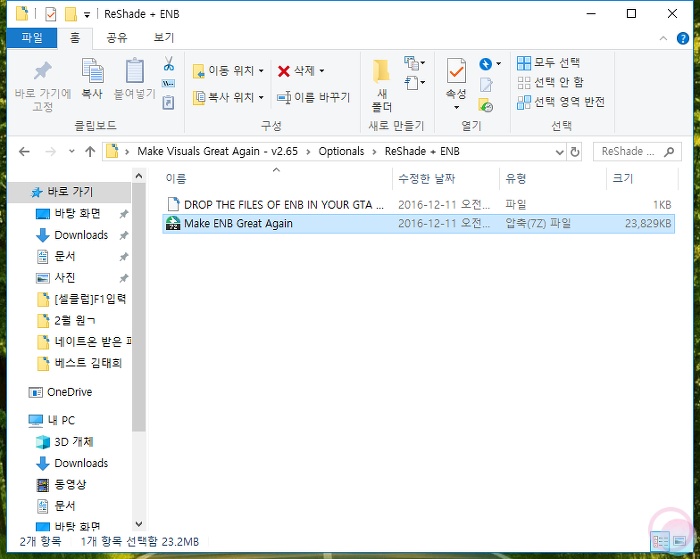The width and height of the screenshot is (700, 559).
Task: Click the New folder (새 폴더) icon
Action: [381, 71]
